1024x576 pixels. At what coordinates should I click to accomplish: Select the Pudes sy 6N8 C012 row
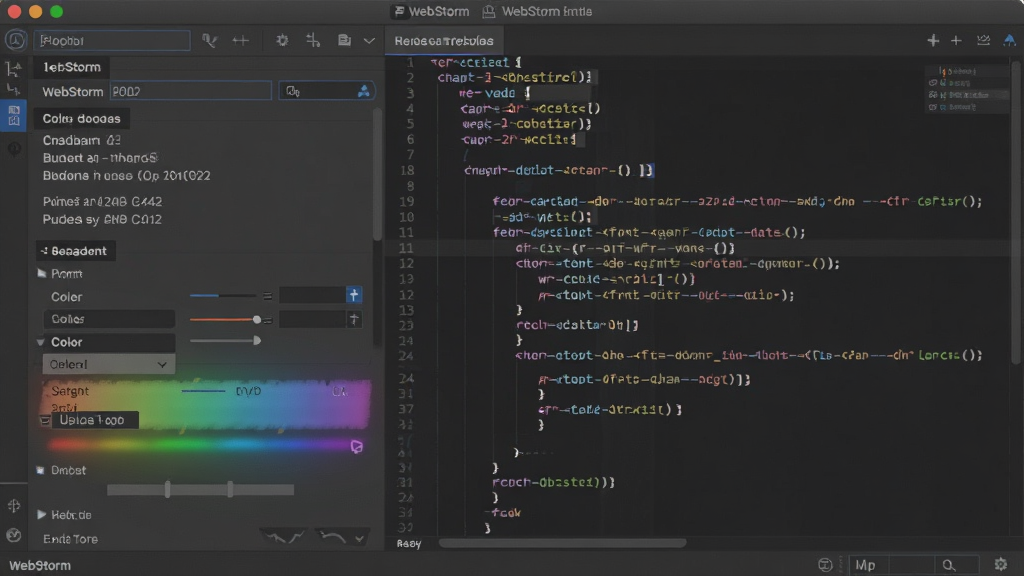(102, 219)
